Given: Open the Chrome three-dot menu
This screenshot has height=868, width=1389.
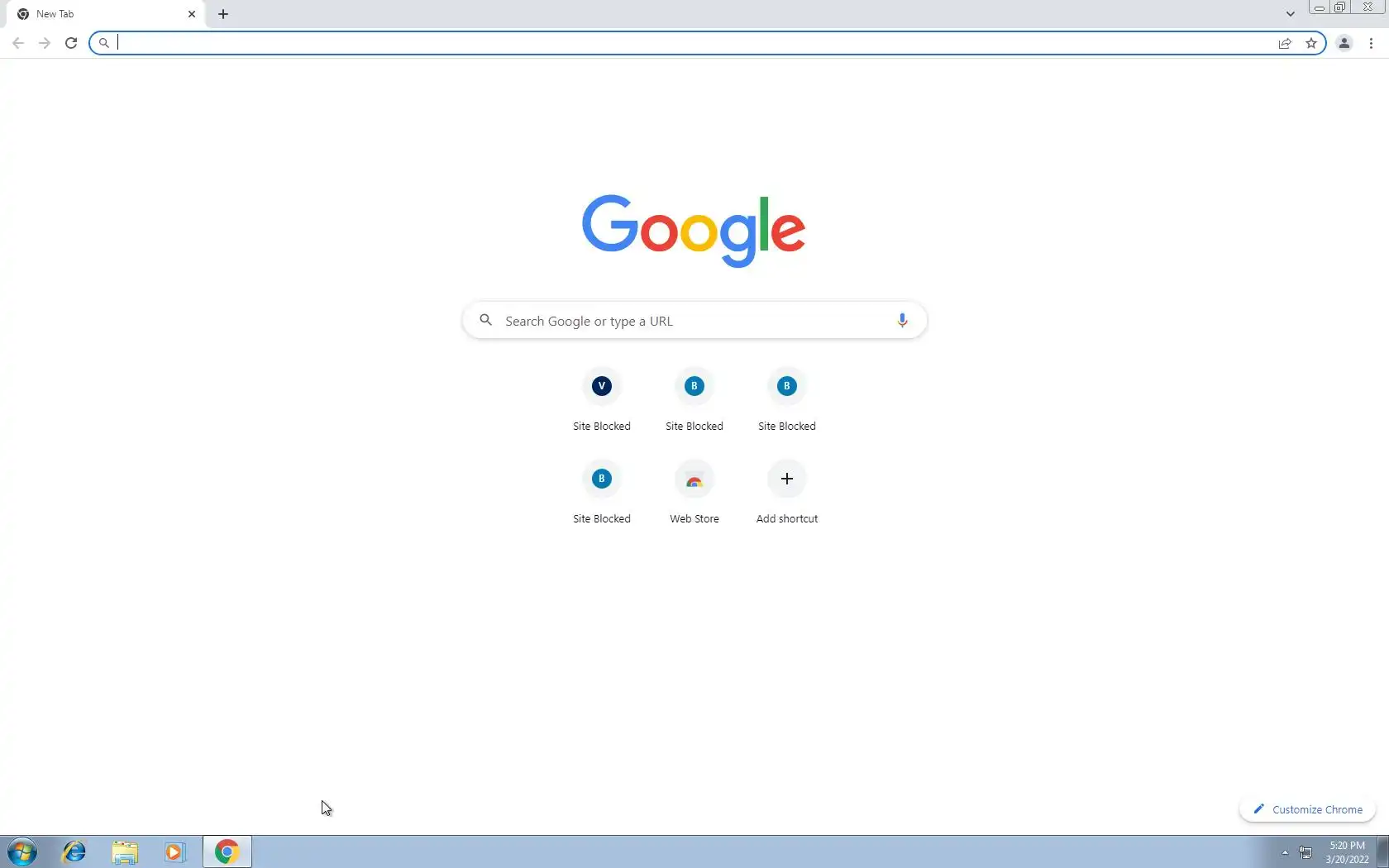Looking at the screenshot, I should 1371,43.
